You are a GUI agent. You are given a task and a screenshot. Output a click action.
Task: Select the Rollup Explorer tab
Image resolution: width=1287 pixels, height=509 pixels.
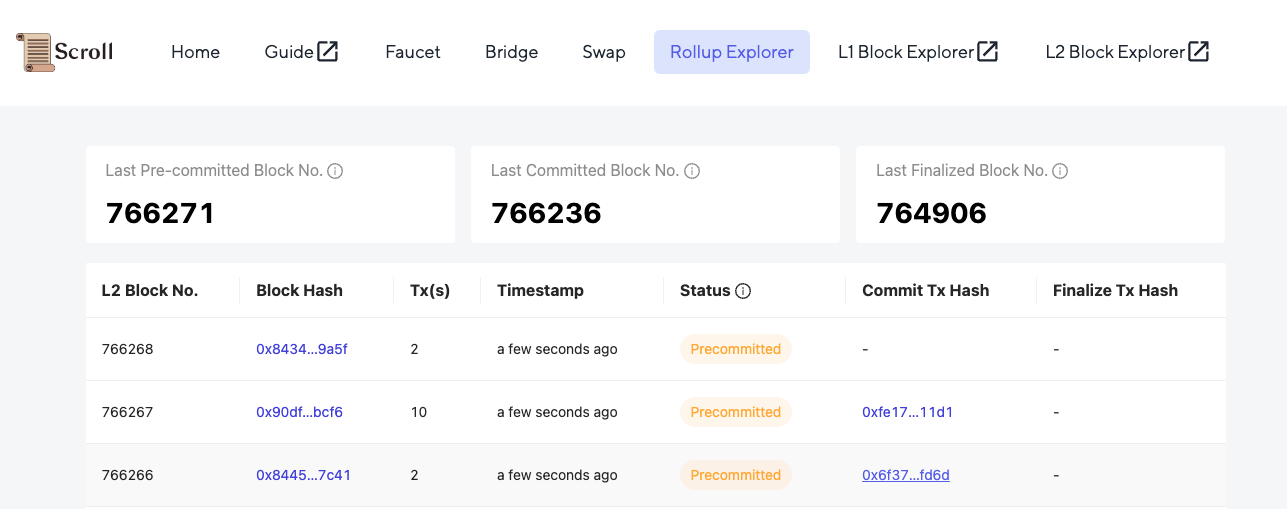click(x=732, y=52)
